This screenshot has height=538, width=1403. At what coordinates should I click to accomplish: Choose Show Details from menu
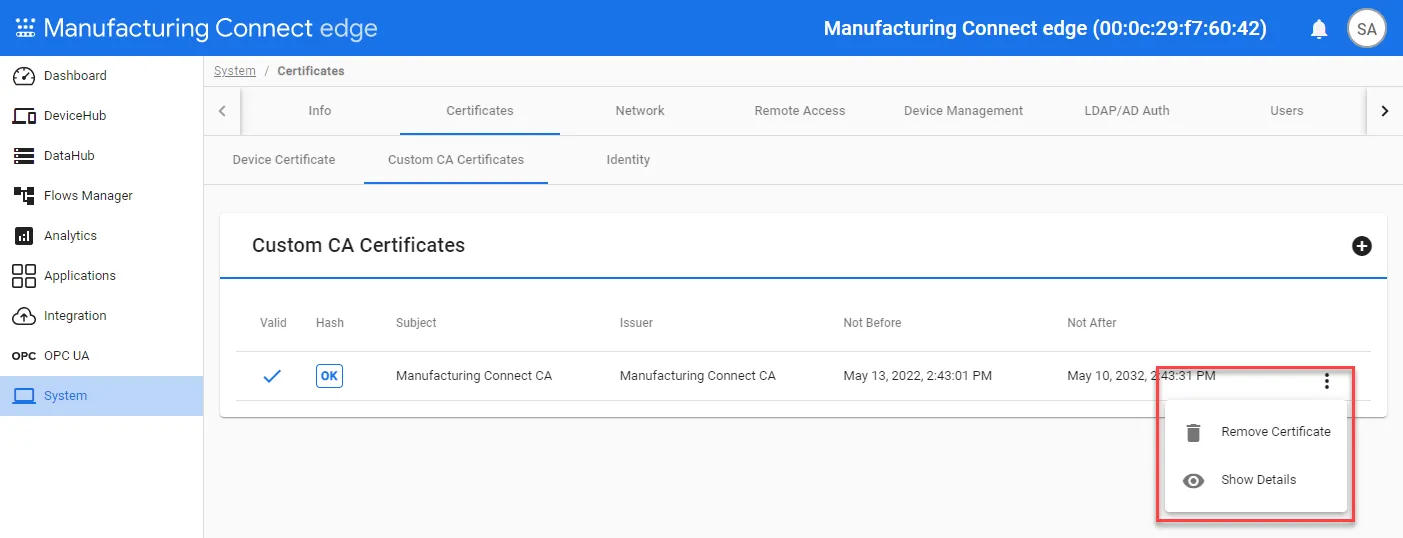click(1256, 480)
